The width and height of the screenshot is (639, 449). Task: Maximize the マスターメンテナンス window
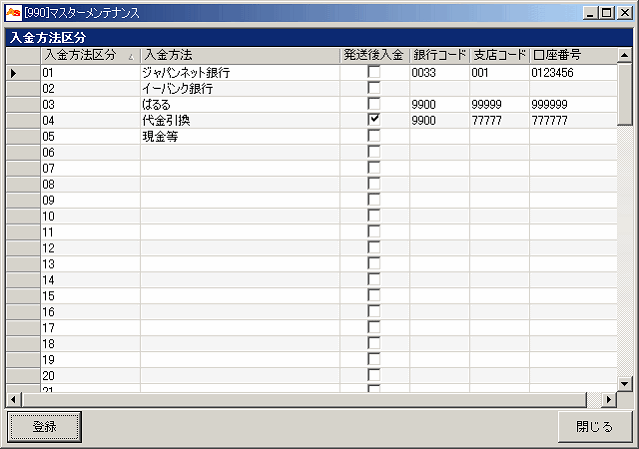click(x=606, y=13)
